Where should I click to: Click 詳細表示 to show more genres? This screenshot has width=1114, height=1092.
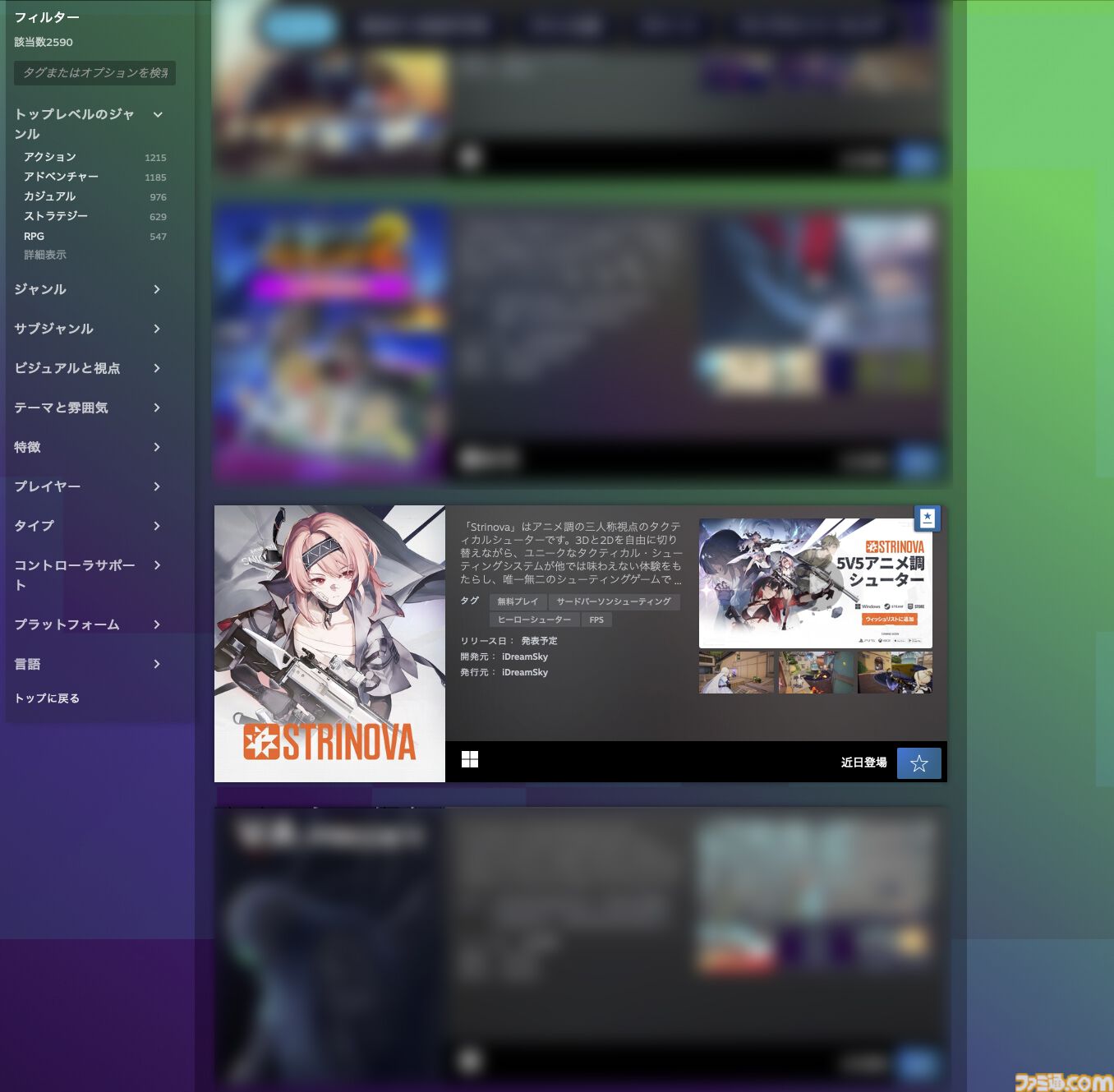(x=45, y=255)
